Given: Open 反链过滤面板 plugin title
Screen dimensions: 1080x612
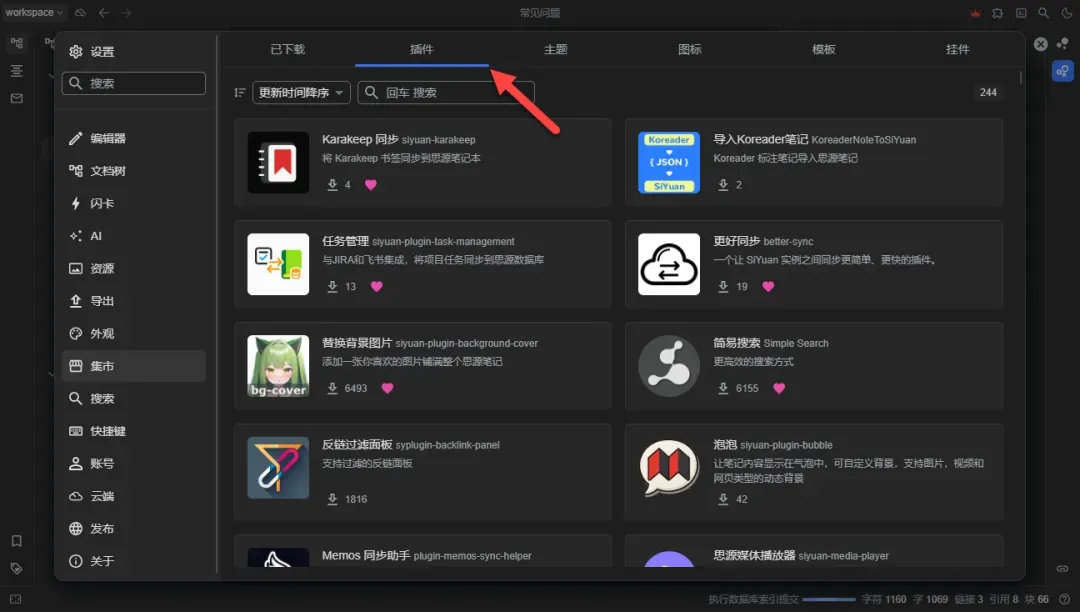Looking at the screenshot, I should [x=357, y=445].
